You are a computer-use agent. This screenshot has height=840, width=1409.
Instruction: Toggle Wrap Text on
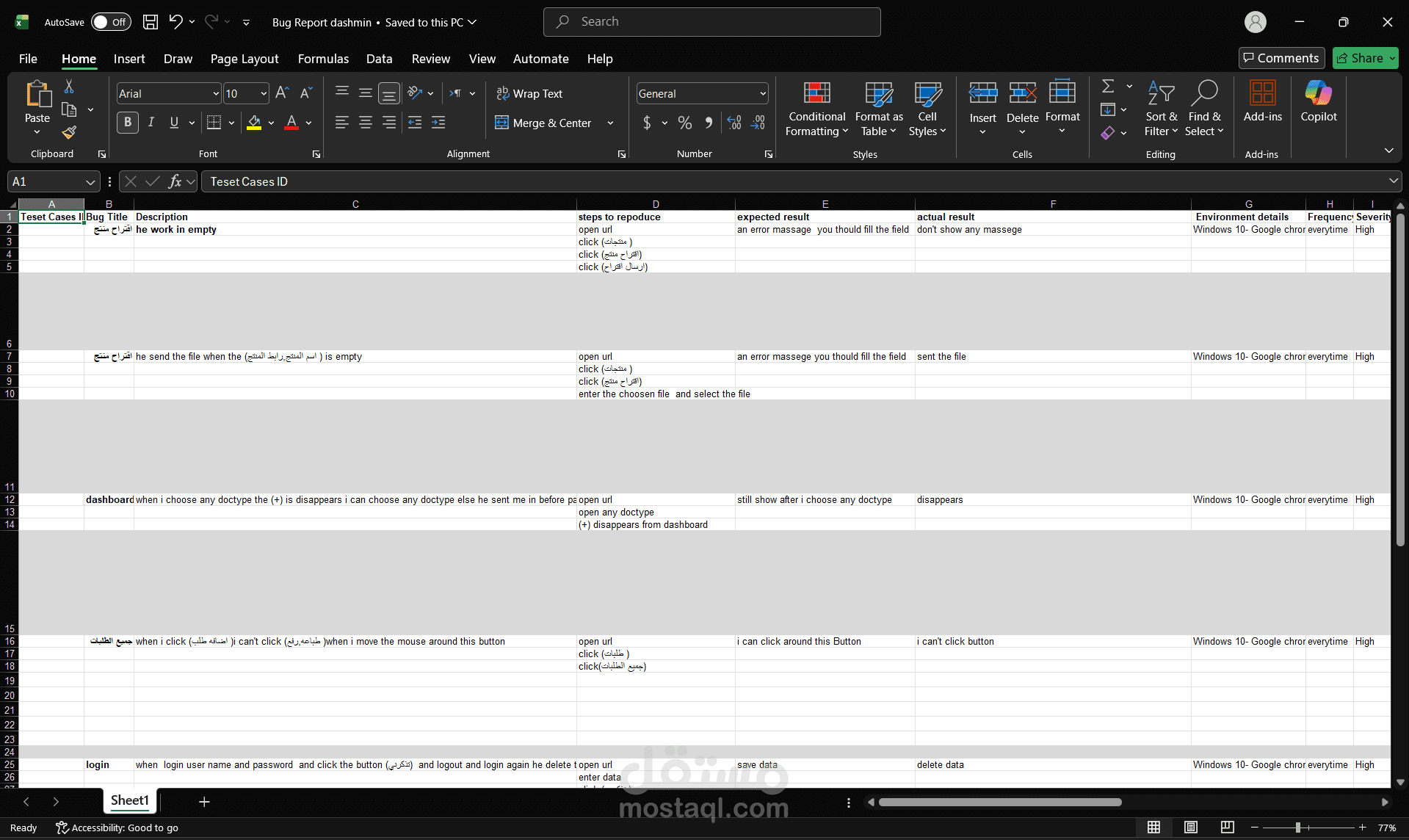tap(529, 93)
